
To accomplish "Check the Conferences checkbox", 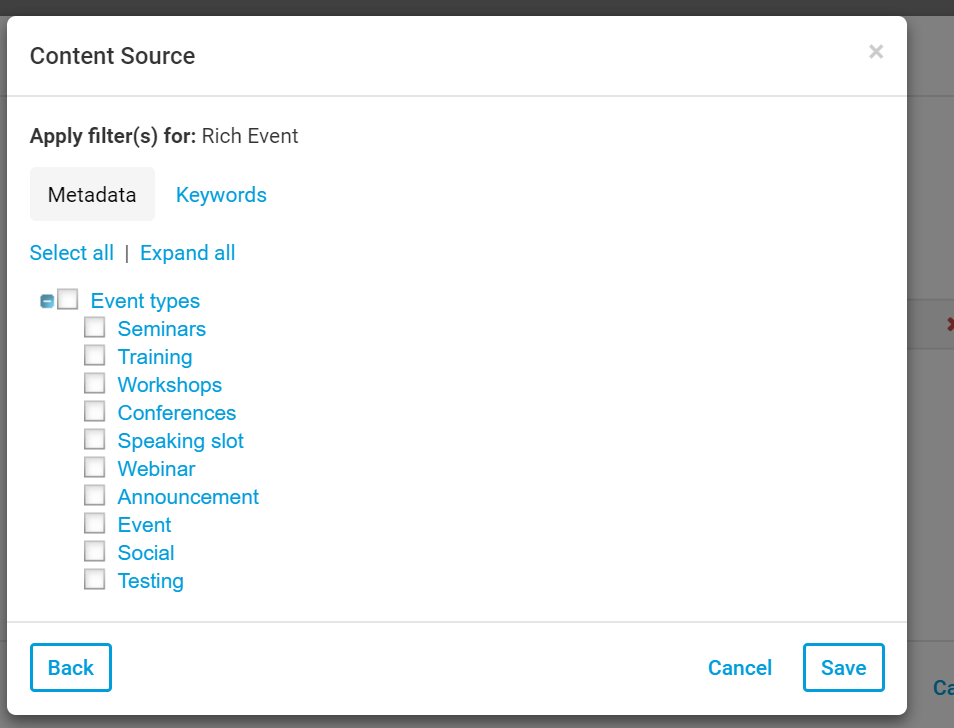I will [x=95, y=412].
